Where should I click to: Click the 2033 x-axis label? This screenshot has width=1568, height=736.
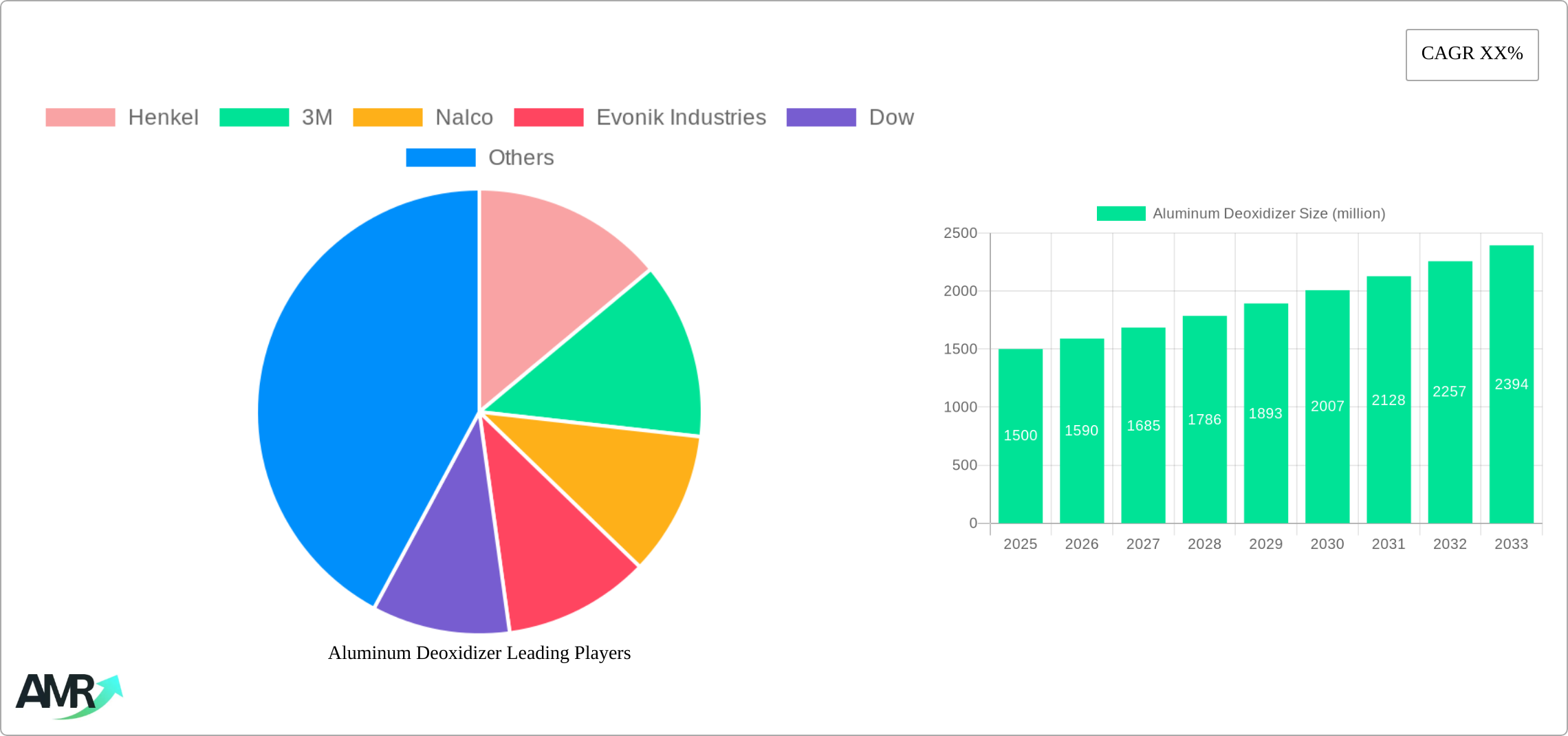[x=1512, y=544]
